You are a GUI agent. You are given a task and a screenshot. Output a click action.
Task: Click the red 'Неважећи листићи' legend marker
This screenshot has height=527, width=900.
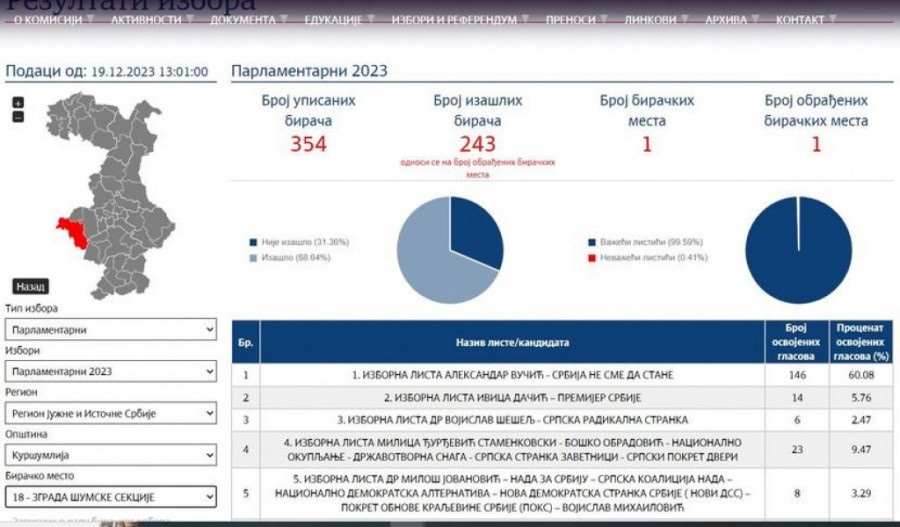point(591,258)
